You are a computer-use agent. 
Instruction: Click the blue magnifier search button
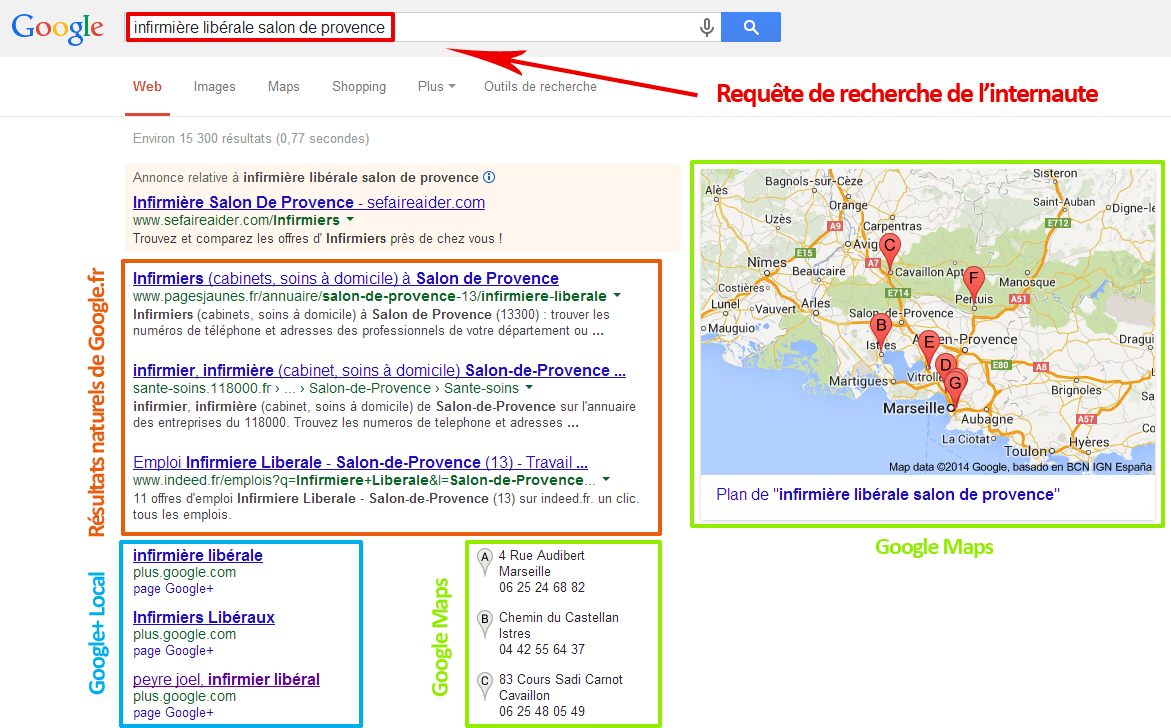pyautogui.click(x=751, y=28)
